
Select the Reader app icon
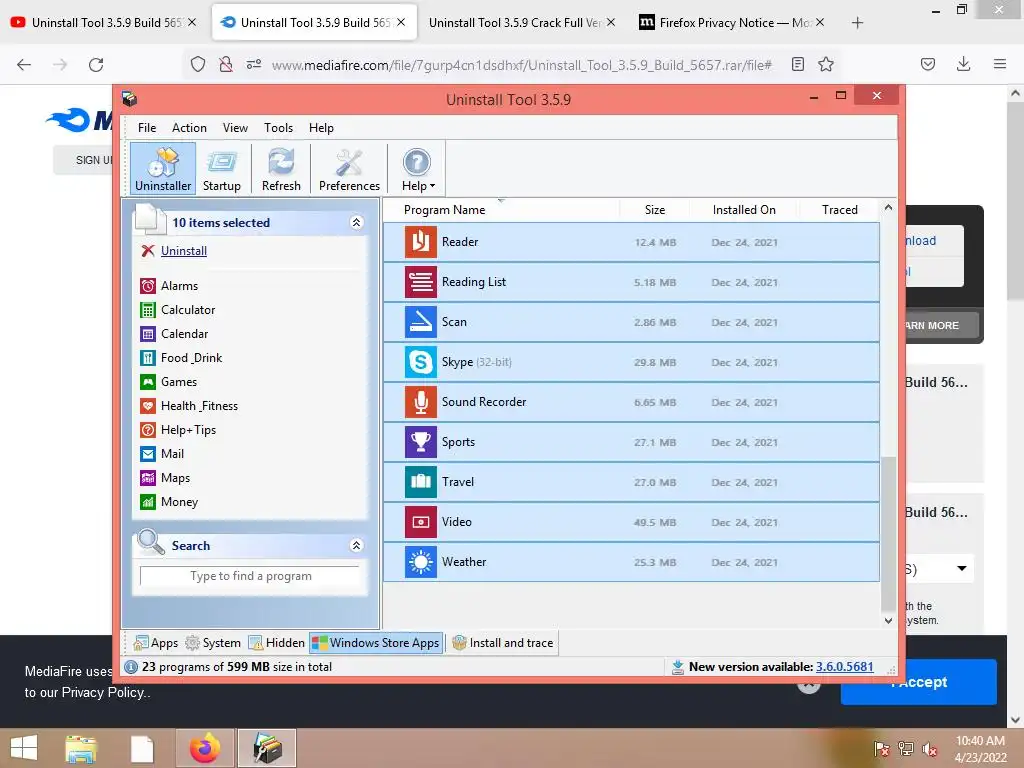[421, 242]
